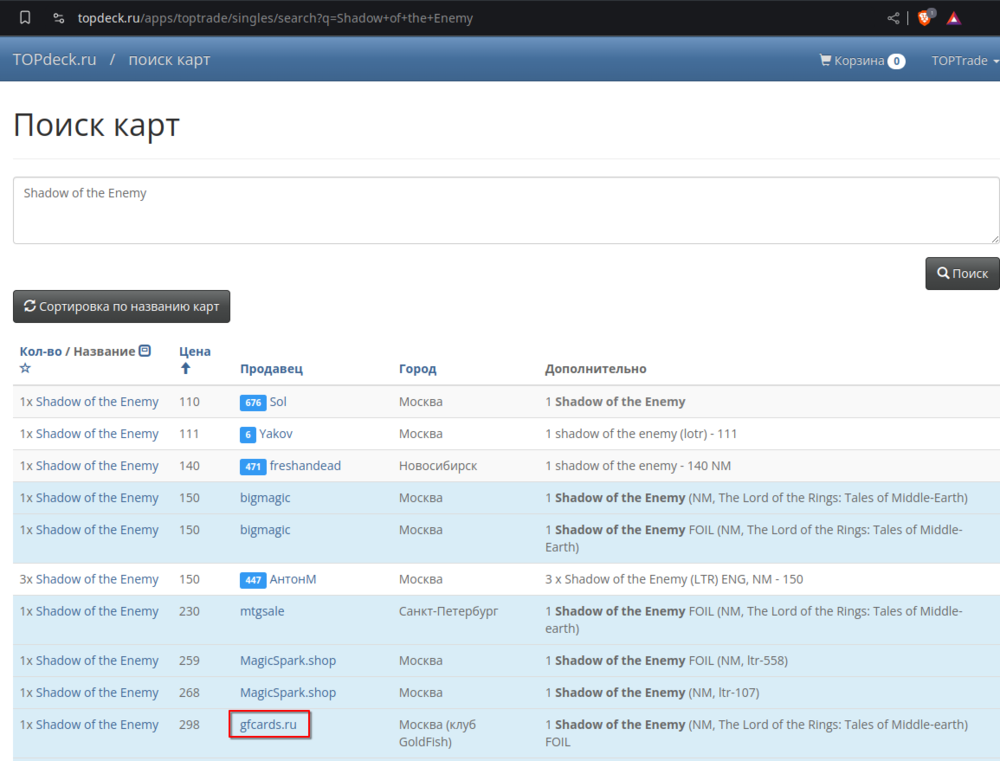Click into the card search text area
This screenshot has height=761, width=1000.
point(505,210)
